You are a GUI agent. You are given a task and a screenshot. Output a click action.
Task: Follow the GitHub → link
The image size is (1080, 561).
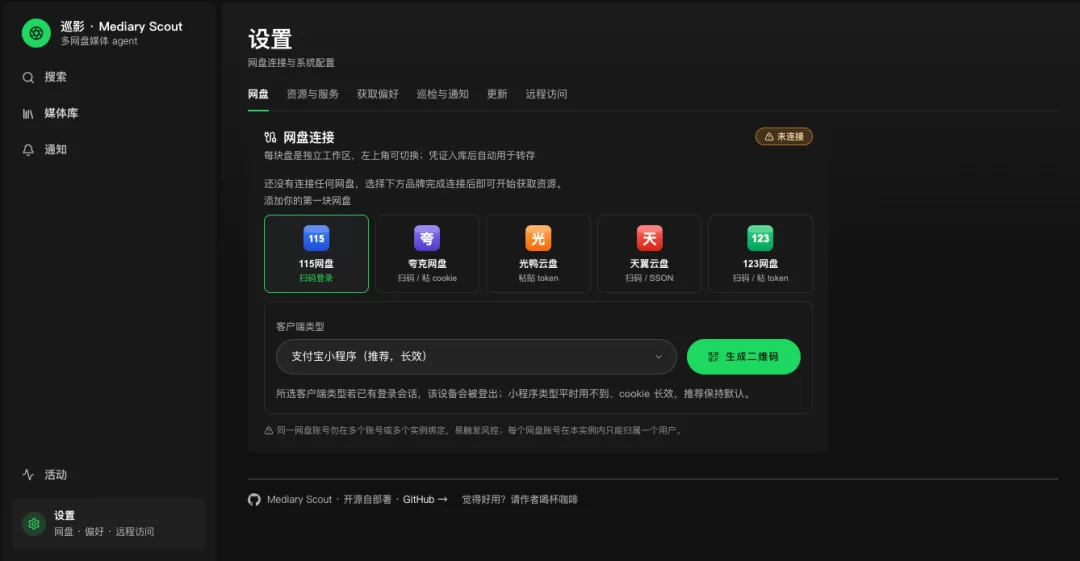pos(425,500)
